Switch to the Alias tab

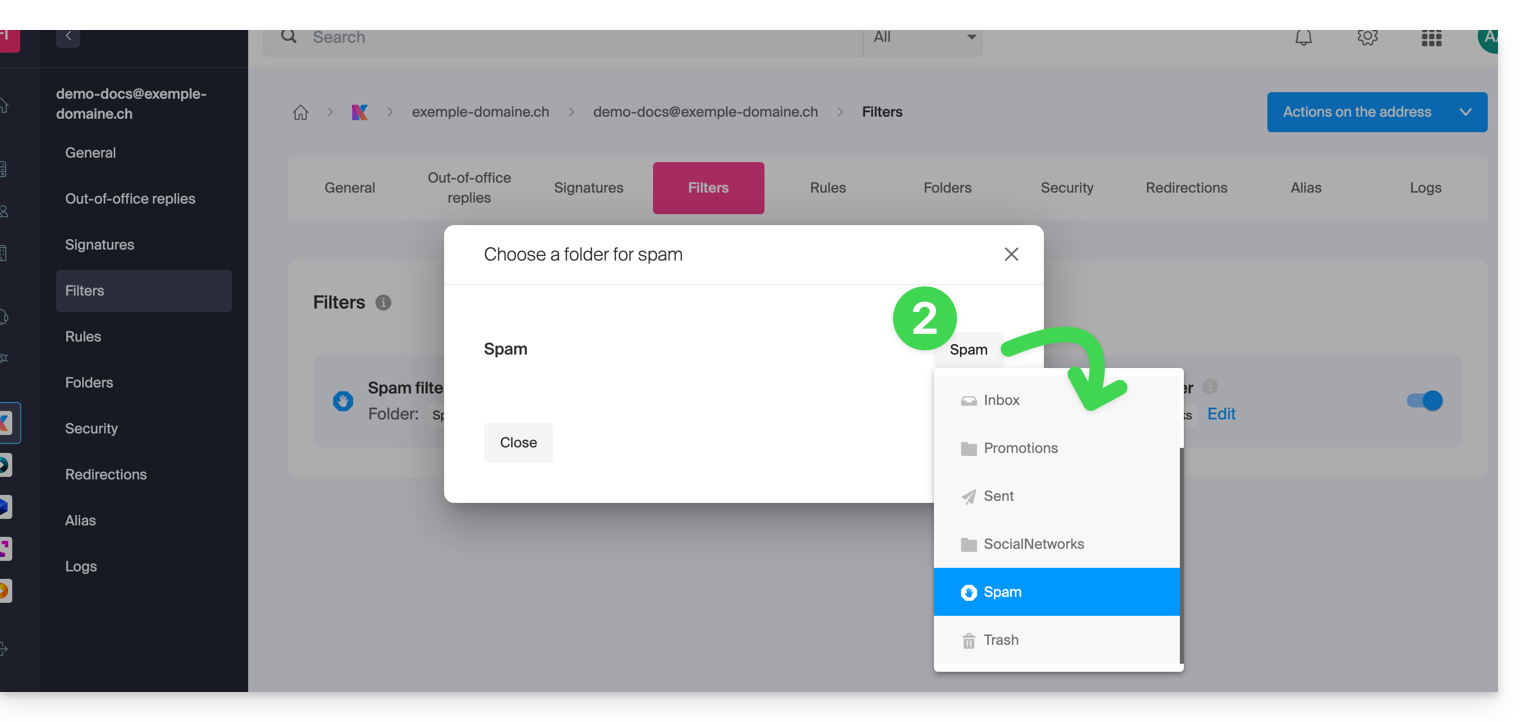[1306, 188]
